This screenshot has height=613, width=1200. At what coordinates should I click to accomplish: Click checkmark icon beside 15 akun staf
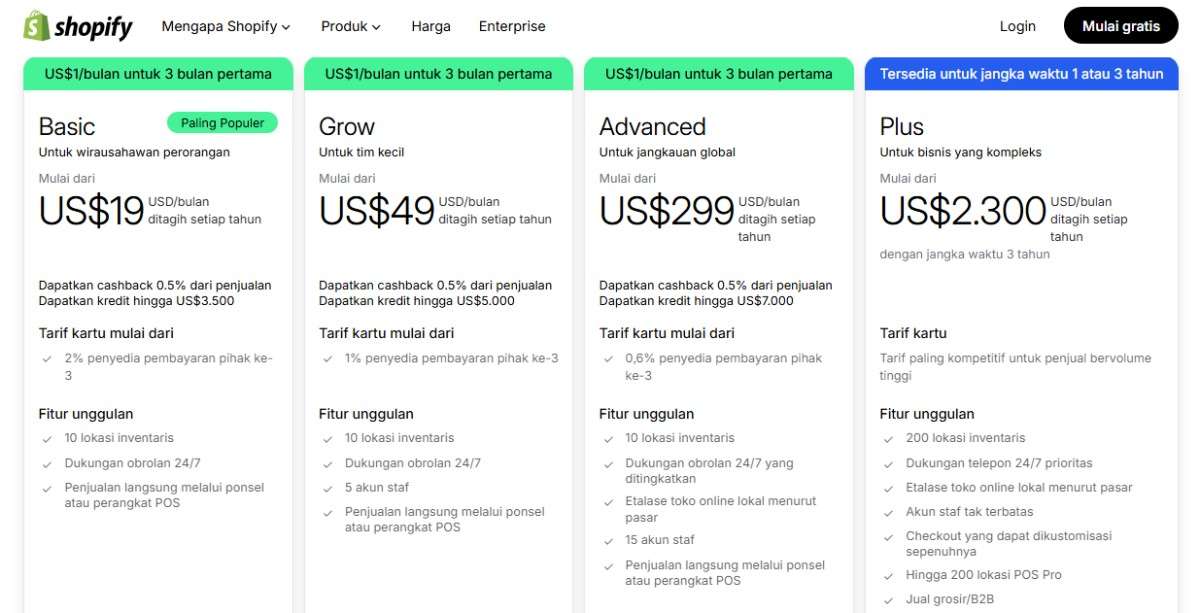pos(608,541)
